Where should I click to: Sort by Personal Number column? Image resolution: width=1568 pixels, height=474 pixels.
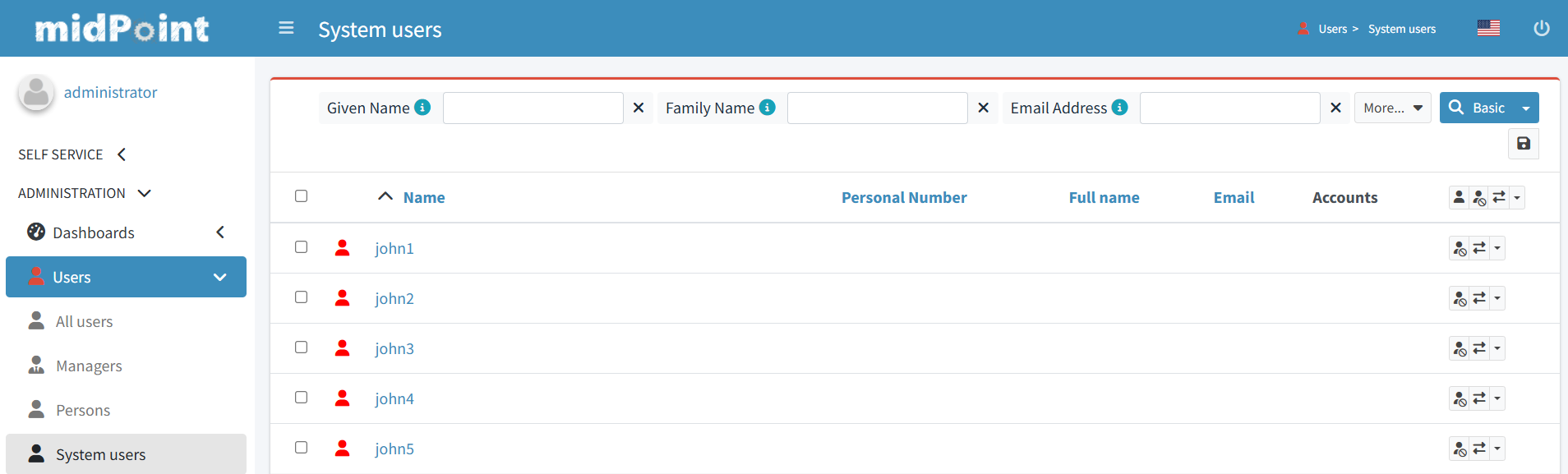(x=903, y=198)
